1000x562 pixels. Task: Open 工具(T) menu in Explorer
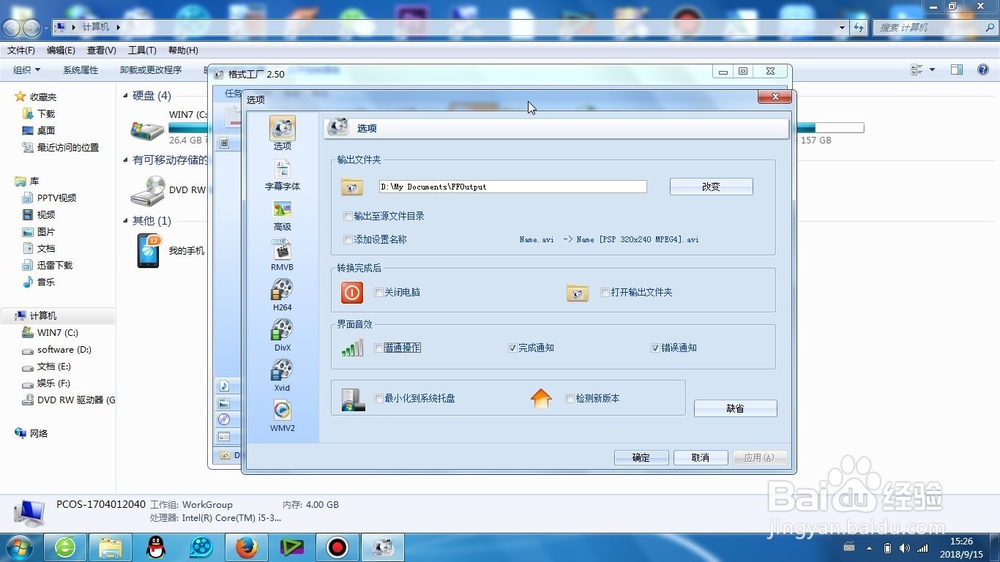142,50
